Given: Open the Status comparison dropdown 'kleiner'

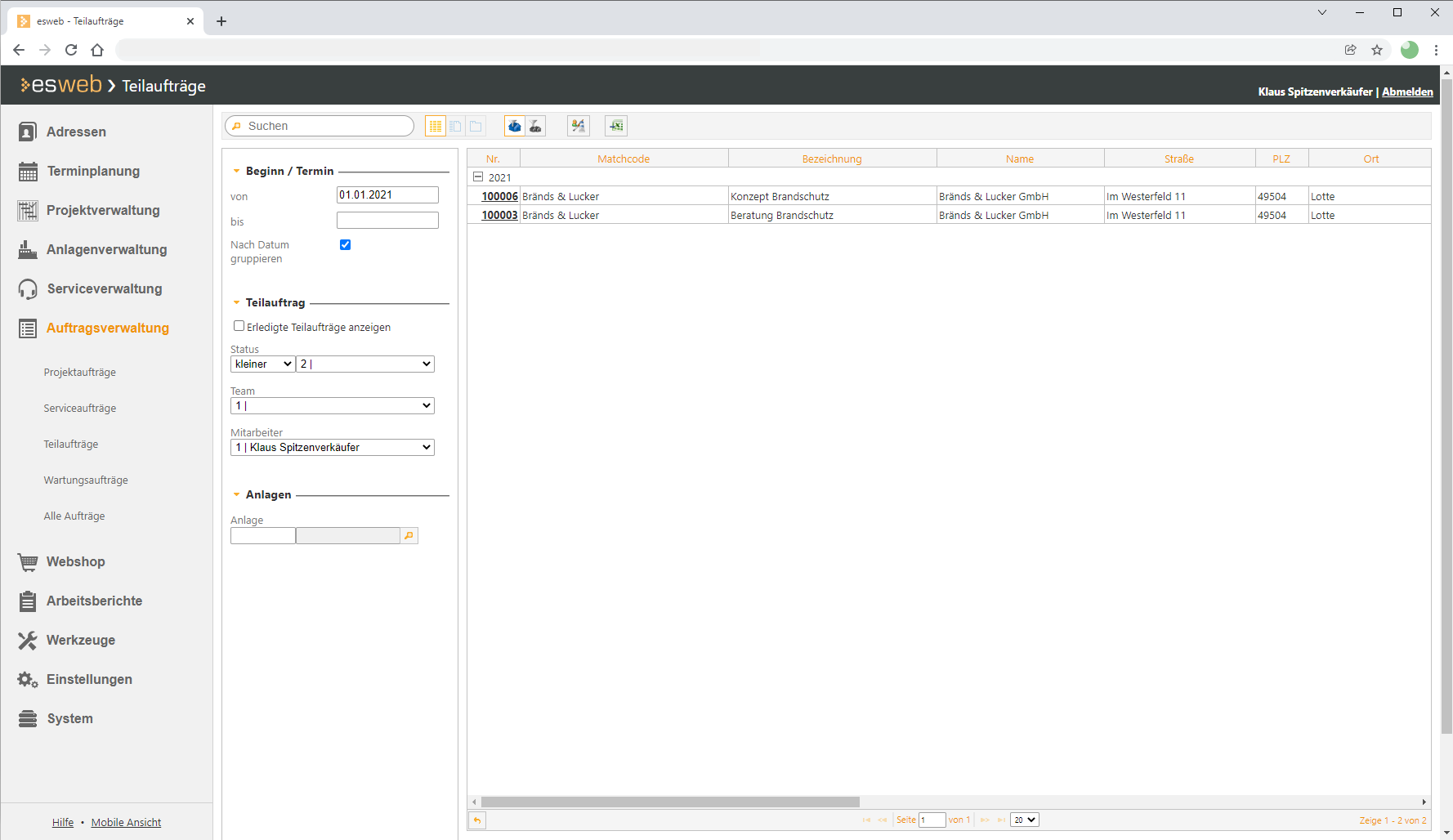Looking at the screenshot, I should pos(262,364).
